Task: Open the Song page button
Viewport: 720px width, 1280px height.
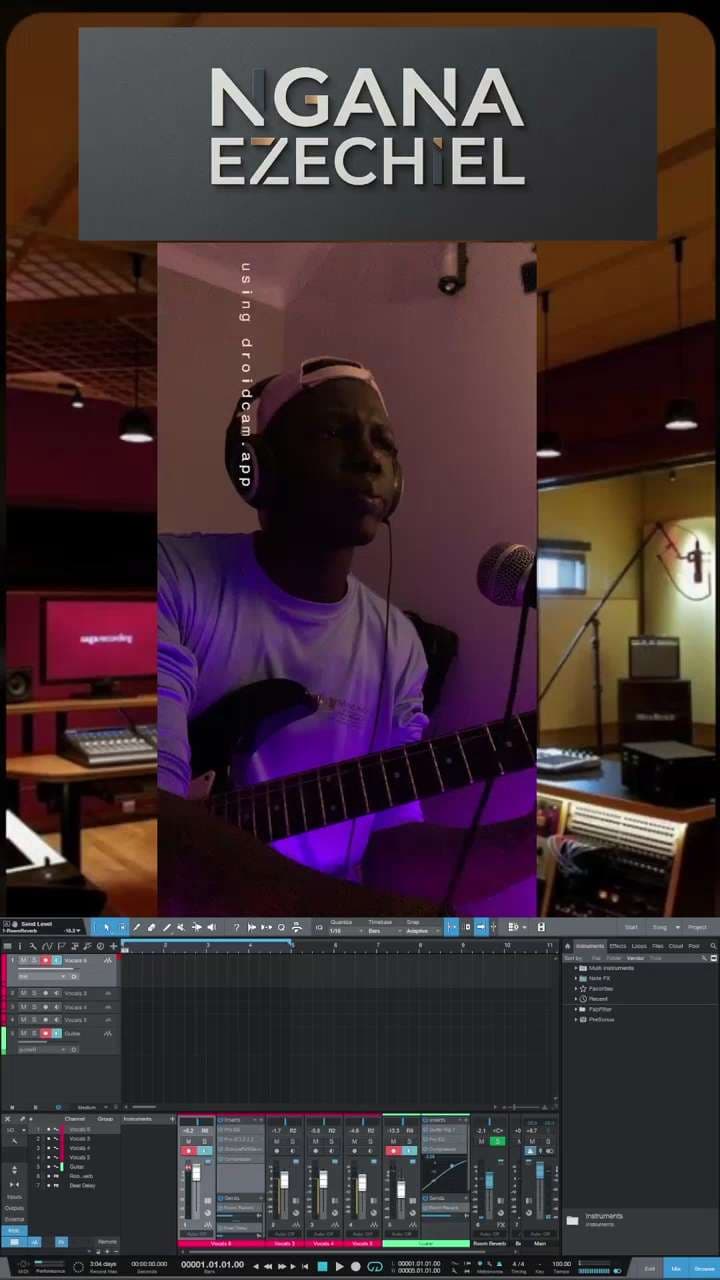Action: tap(659, 927)
